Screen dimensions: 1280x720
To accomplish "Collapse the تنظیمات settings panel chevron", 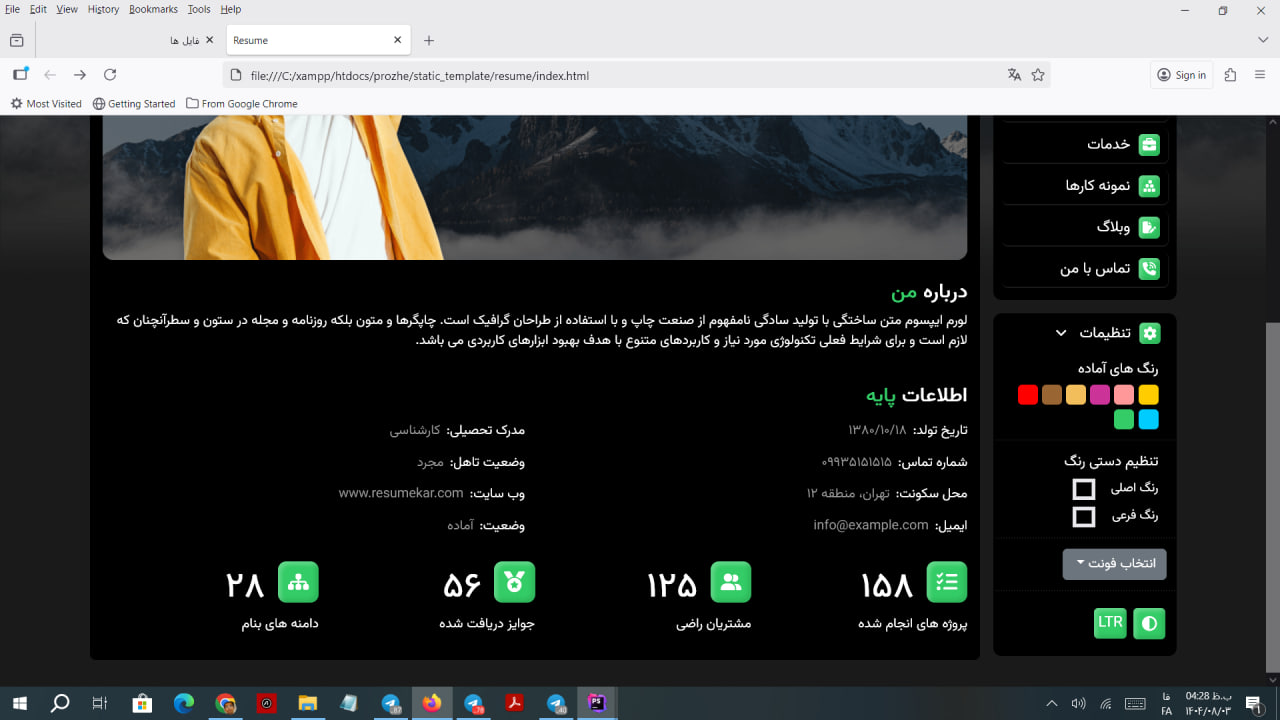I will point(1061,333).
